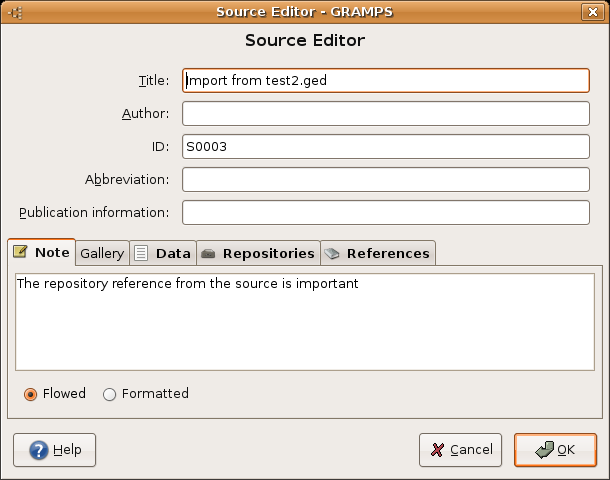Screen dimensions: 610x480
Task: Click the Help question mark icon
Action: point(38,450)
